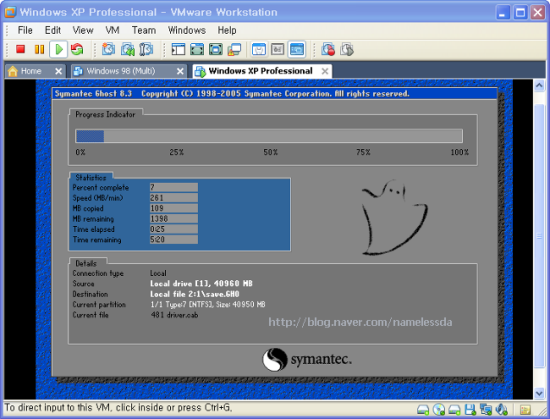Open the File menu
550x419 pixels.
point(25,30)
